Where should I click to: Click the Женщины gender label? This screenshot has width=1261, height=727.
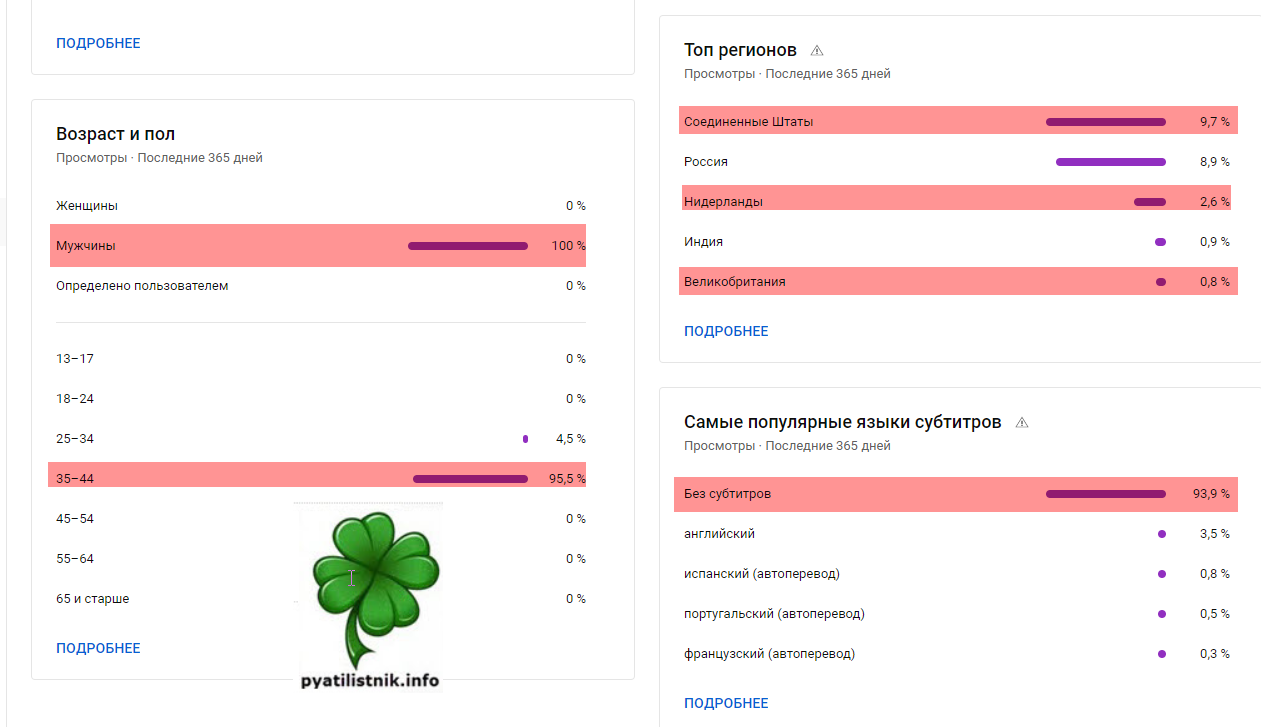[87, 206]
